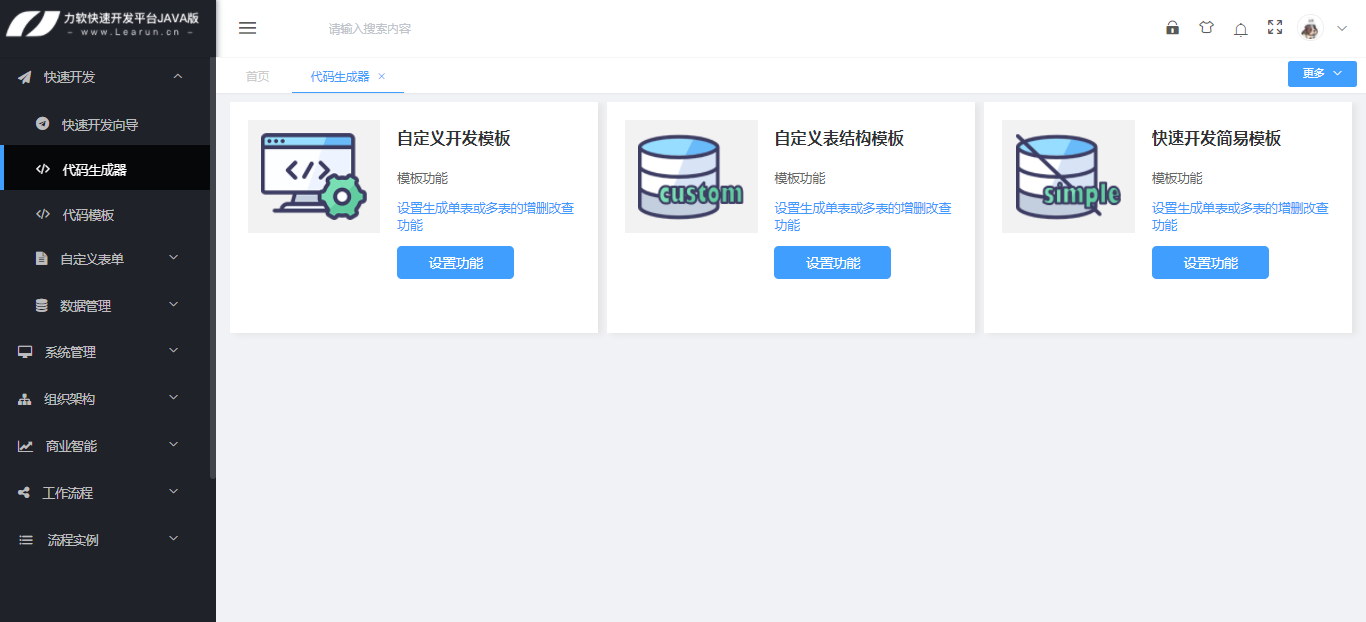Close the 代码生成器 tab
Viewport: 1366px width, 622px height.
coord(381,76)
